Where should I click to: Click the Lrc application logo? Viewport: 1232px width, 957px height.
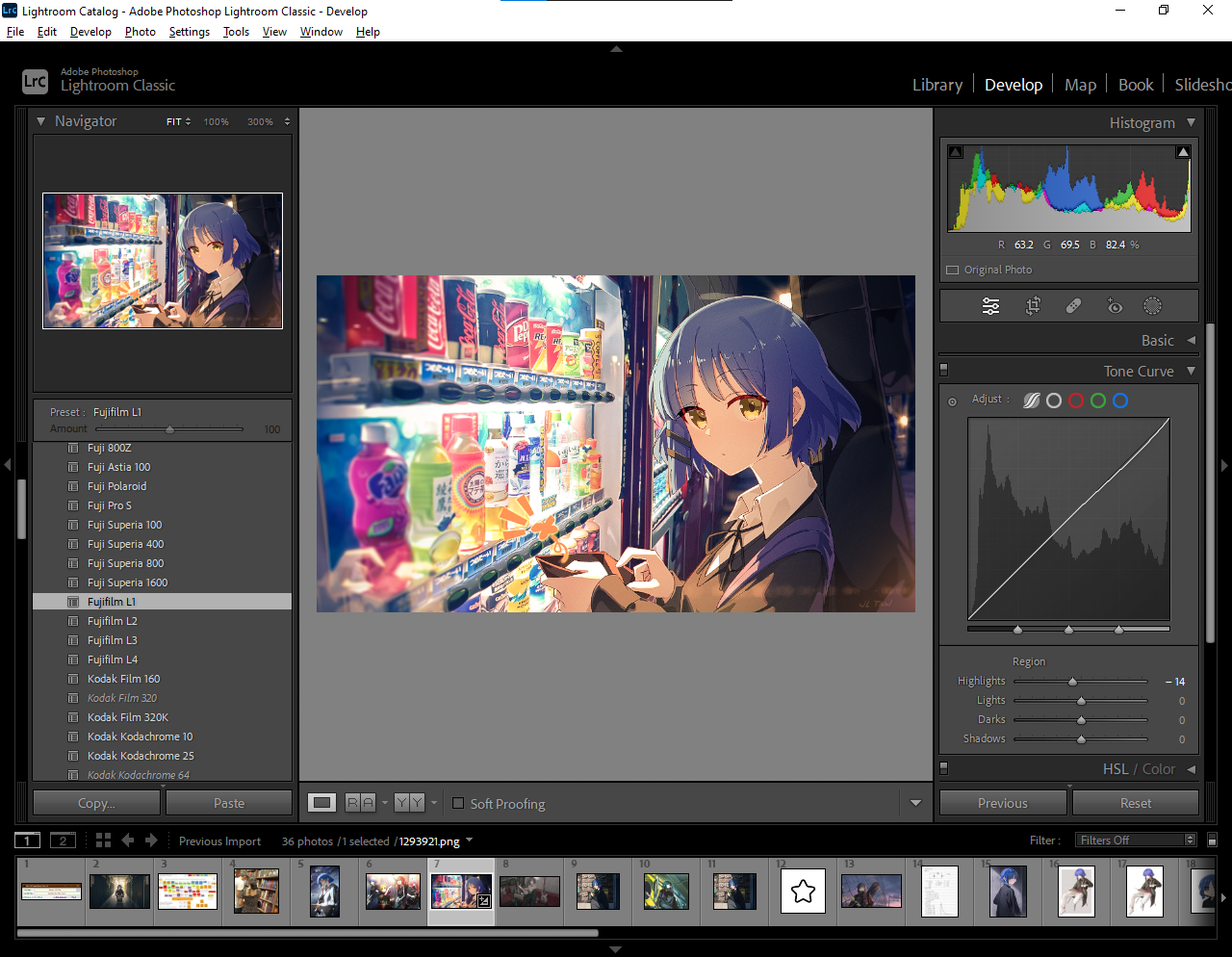35,82
